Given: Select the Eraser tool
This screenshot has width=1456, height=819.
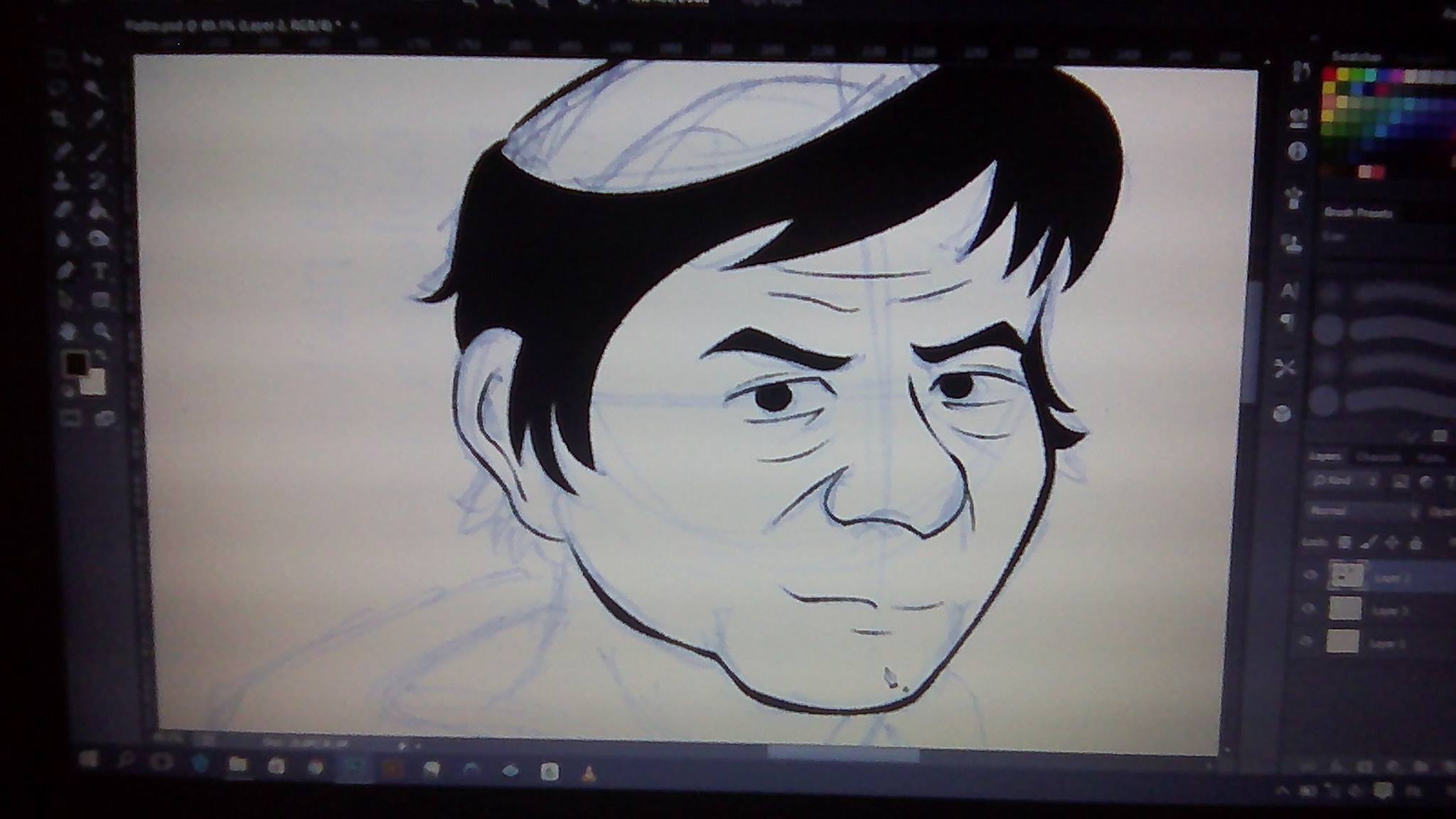Looking at the screenshot, I should point(63,209).
